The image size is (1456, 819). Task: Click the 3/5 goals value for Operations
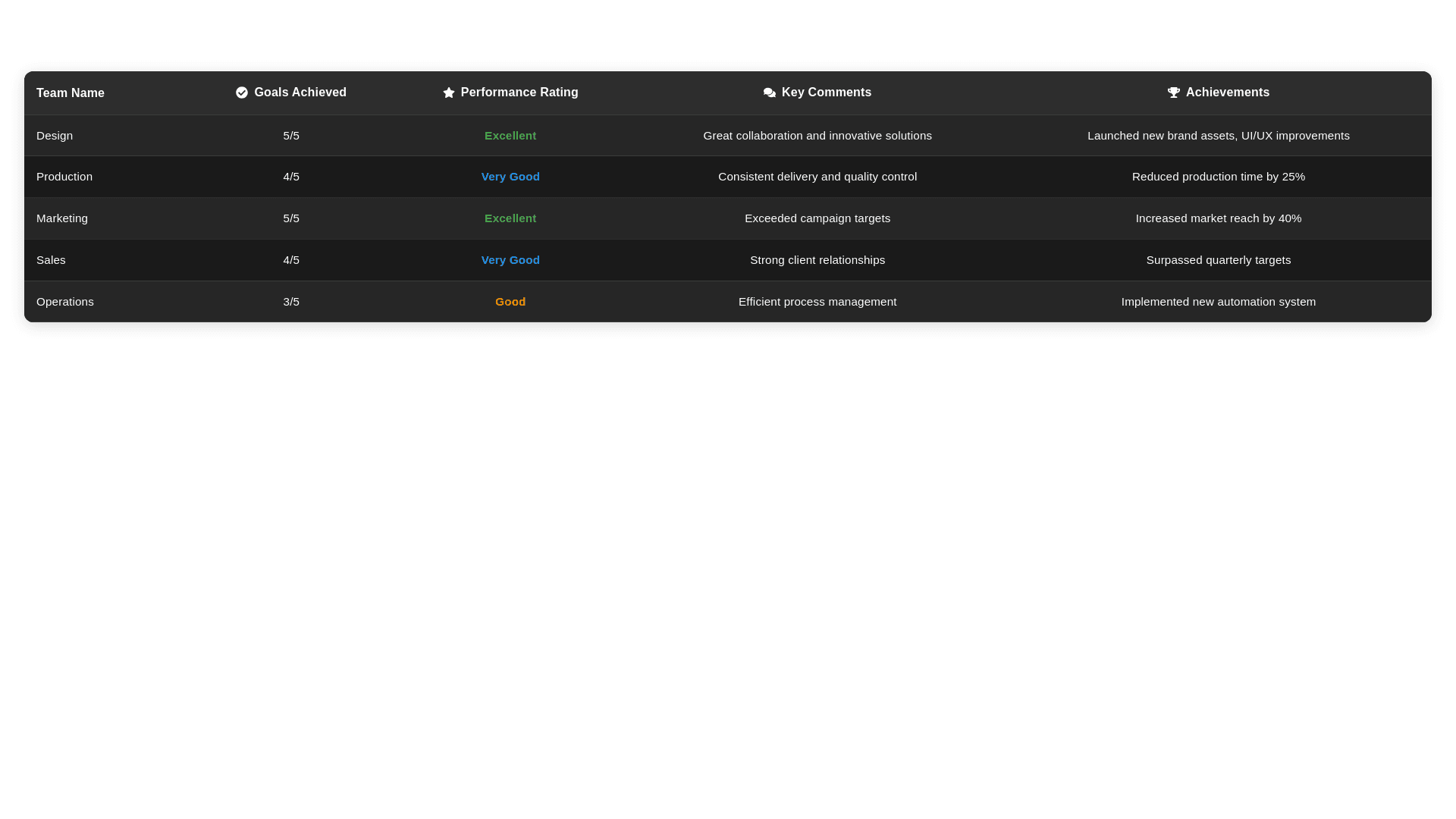coord(291,302)
